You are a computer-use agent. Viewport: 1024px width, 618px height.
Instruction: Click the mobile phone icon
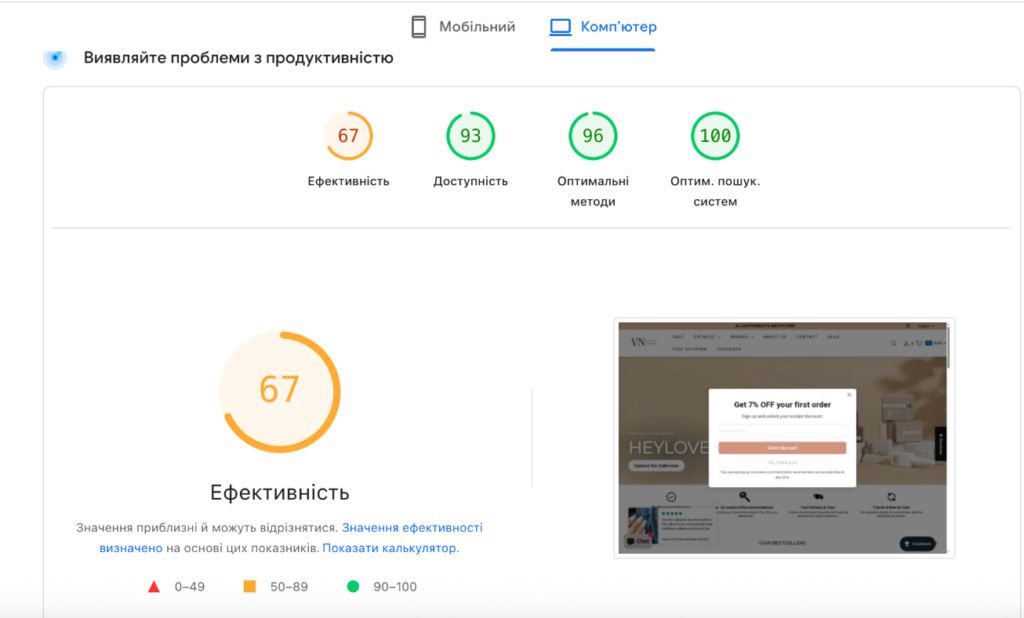419,27
